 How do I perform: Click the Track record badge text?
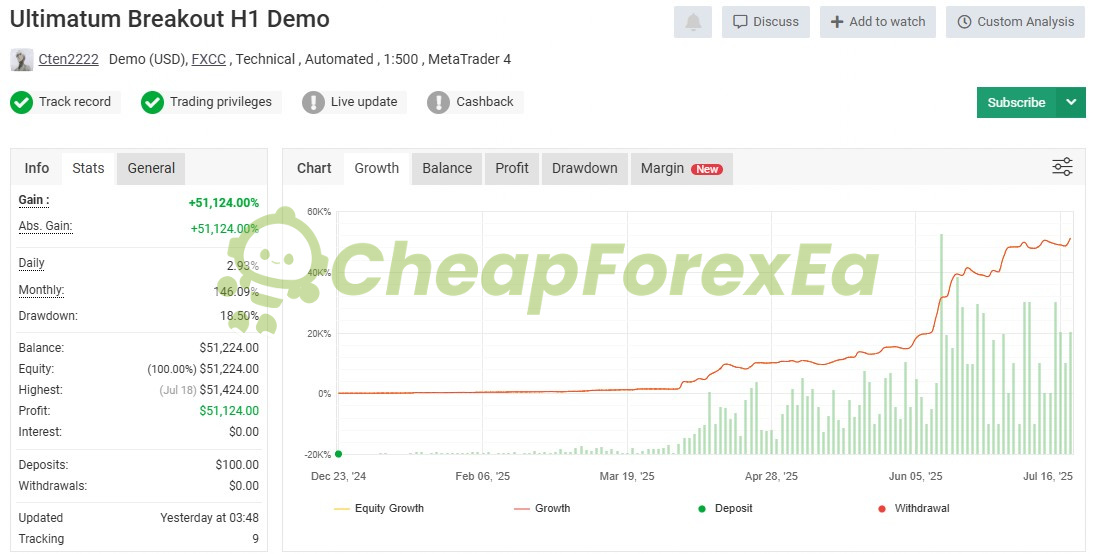(75, 102)
